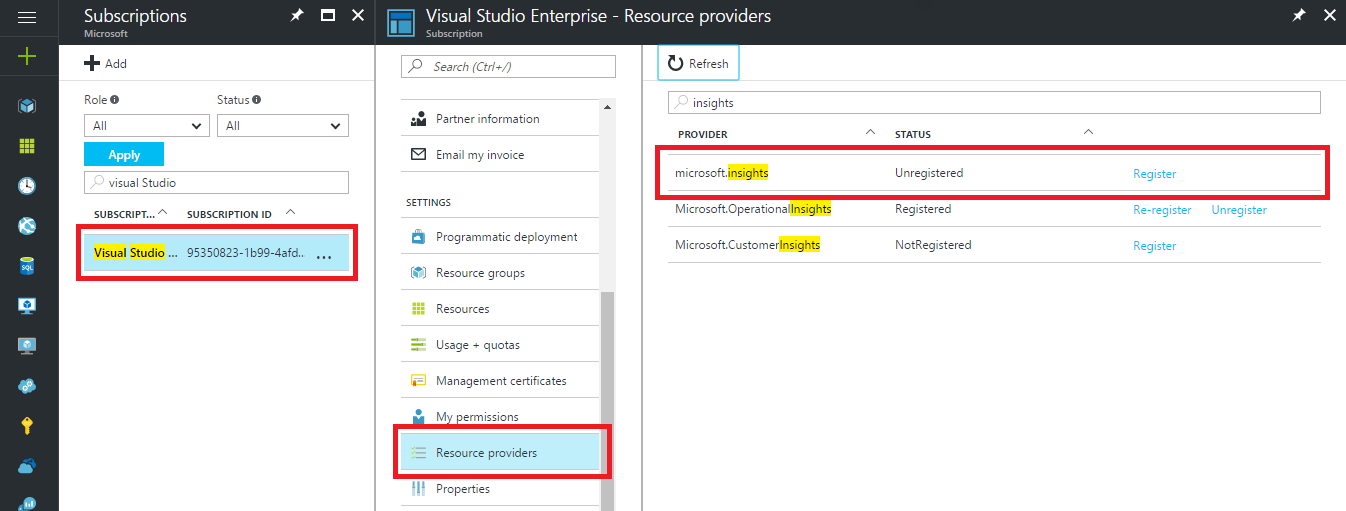Open the clock Recent icon in sidebar

(x=28, y=185)
